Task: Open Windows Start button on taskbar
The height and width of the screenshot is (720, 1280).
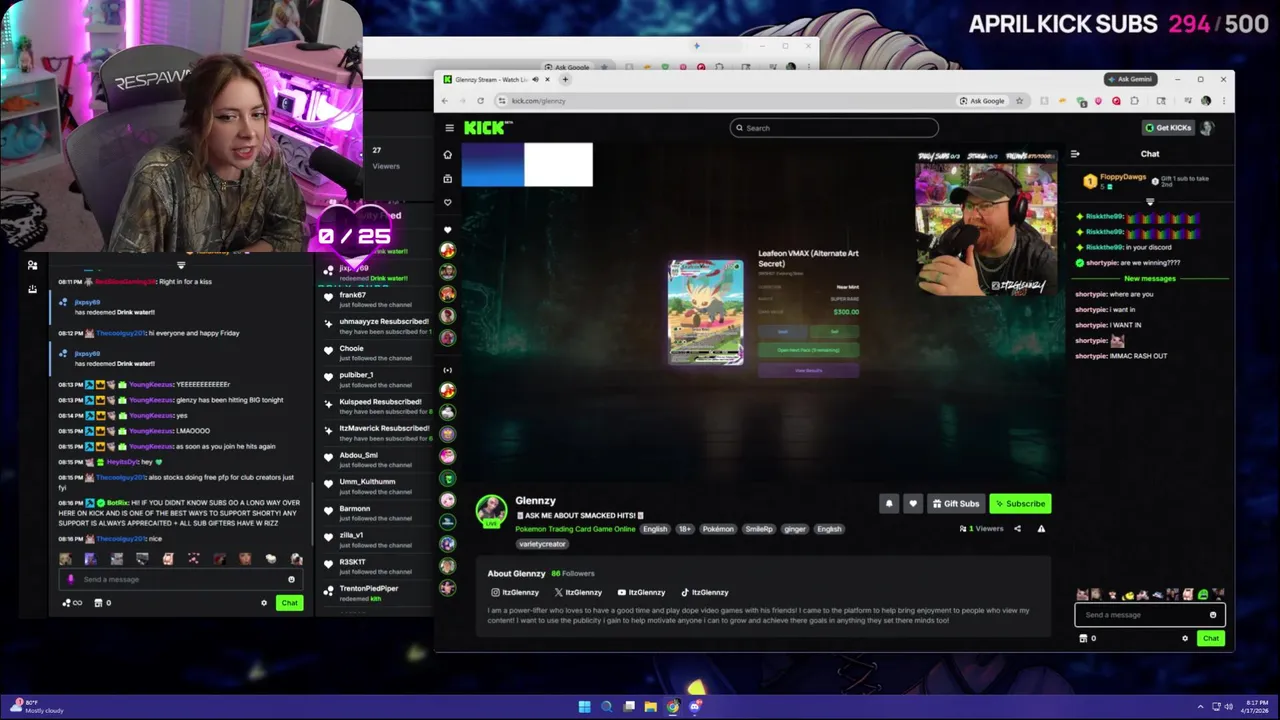Action: point(584,707)
